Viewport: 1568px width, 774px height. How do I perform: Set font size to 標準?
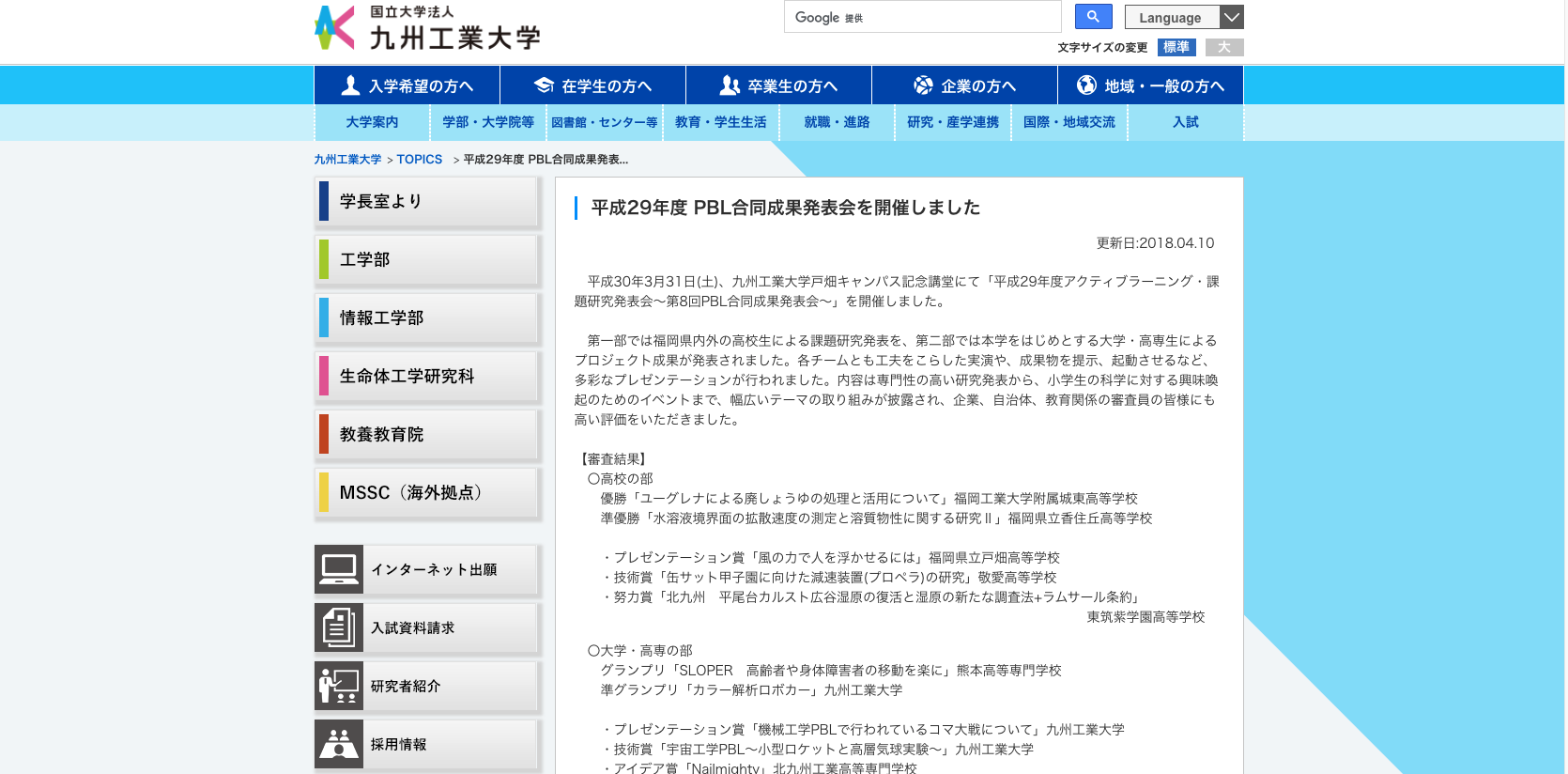pyautogui.click(x=1176, y=47)
